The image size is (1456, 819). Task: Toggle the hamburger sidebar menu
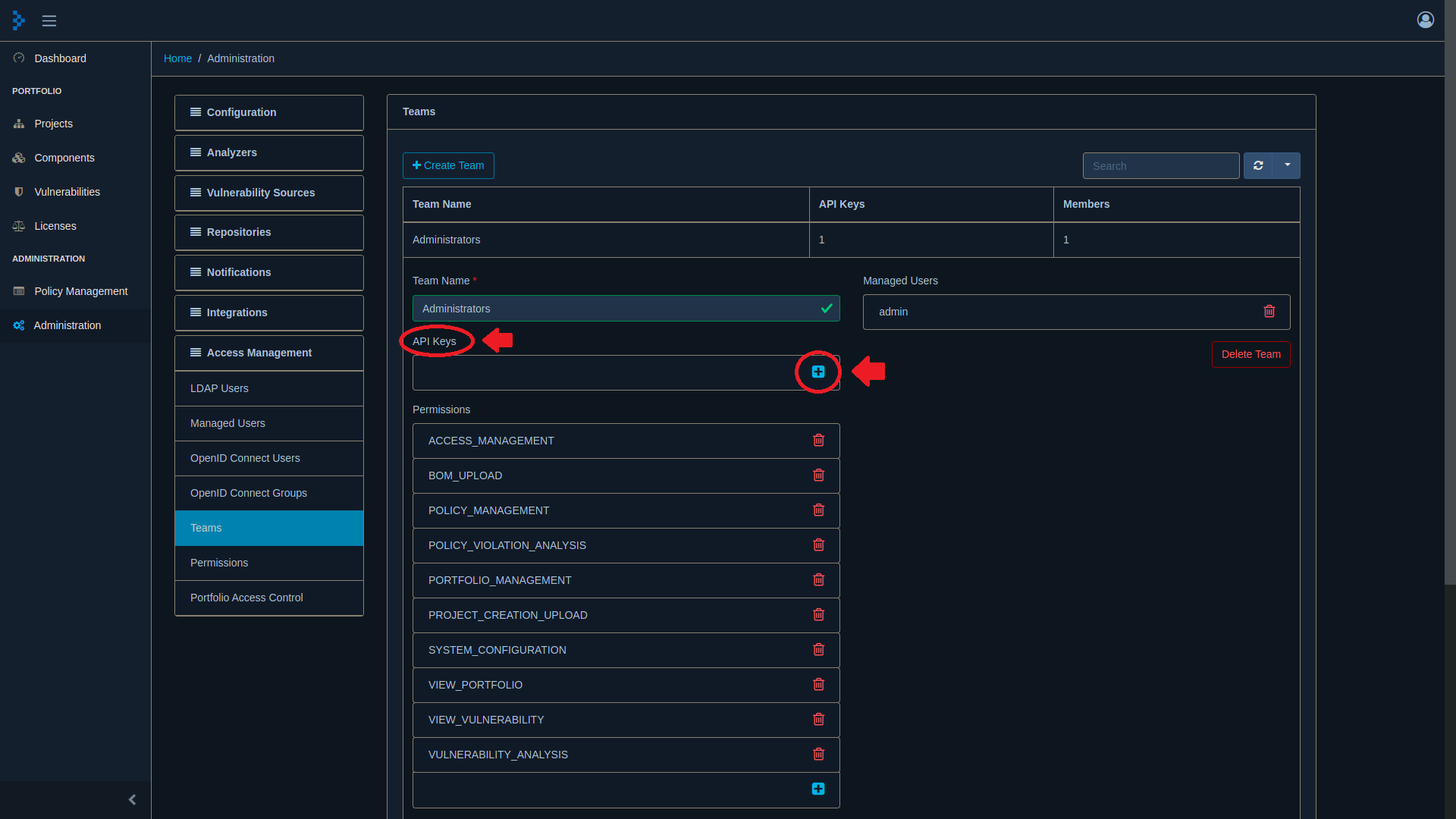coord(49,20)
